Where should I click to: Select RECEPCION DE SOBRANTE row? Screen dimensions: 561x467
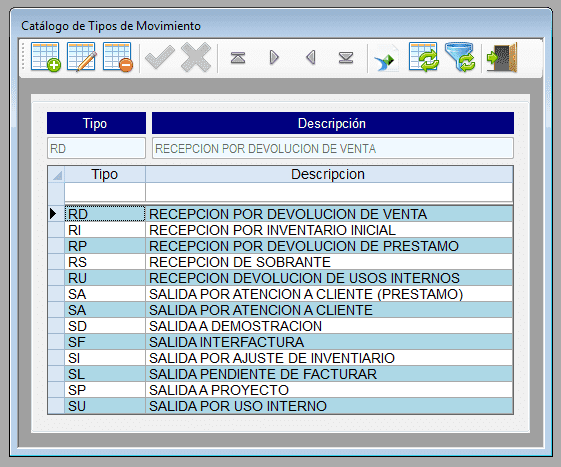pos(329,262)
